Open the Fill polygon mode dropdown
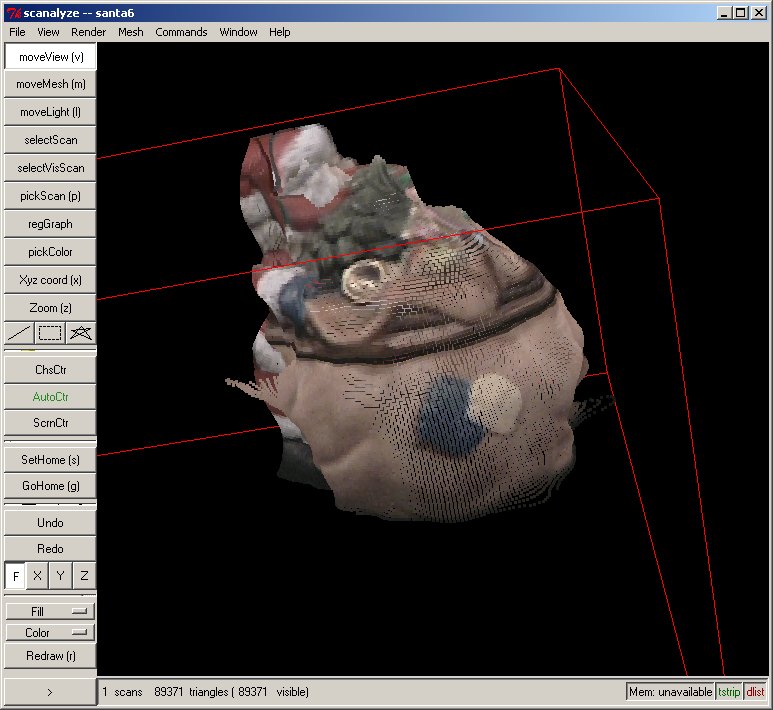The image size is (773, 710). tap(50, 611)
